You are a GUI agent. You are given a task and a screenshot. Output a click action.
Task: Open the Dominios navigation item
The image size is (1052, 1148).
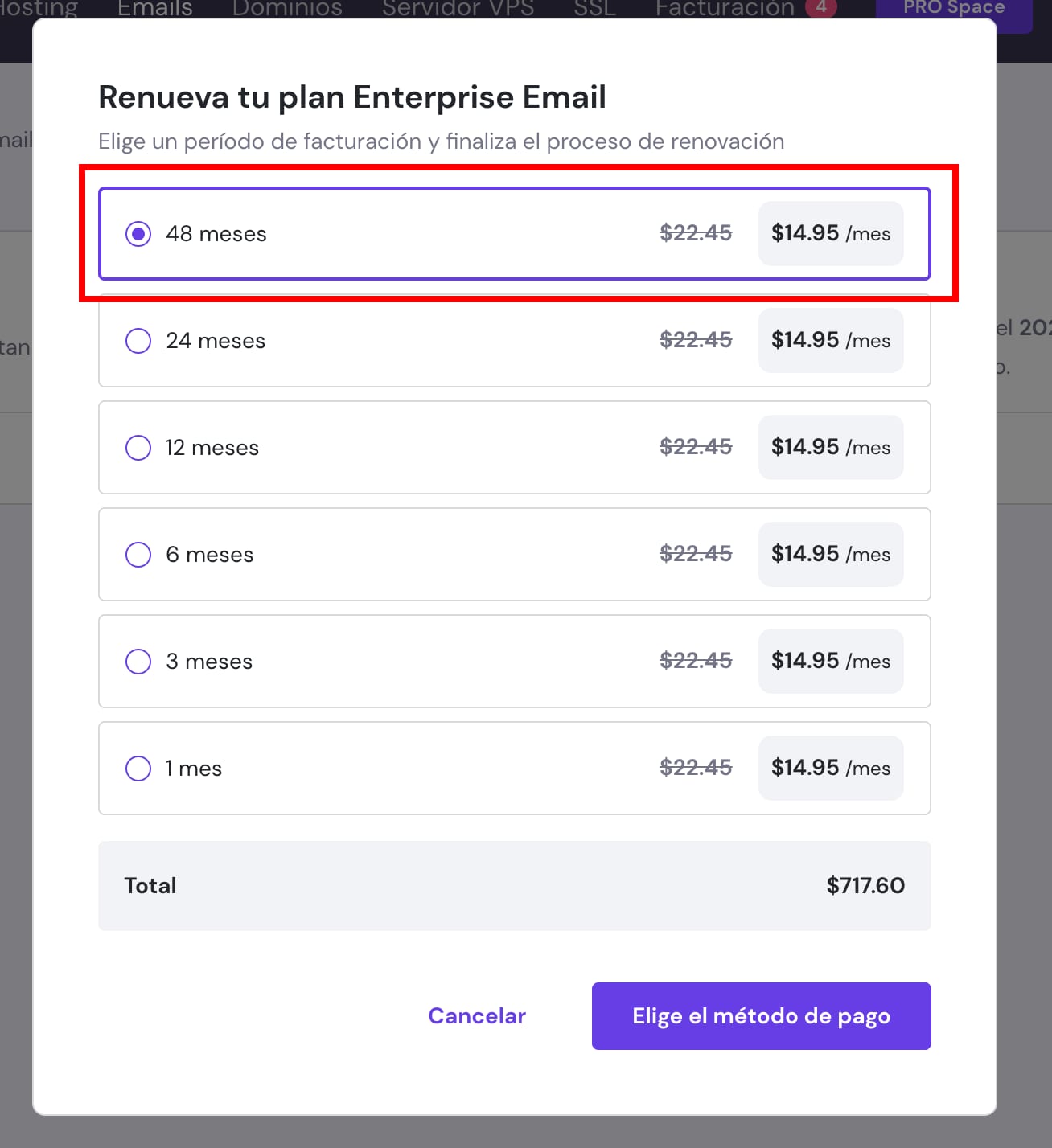(287, 8)
